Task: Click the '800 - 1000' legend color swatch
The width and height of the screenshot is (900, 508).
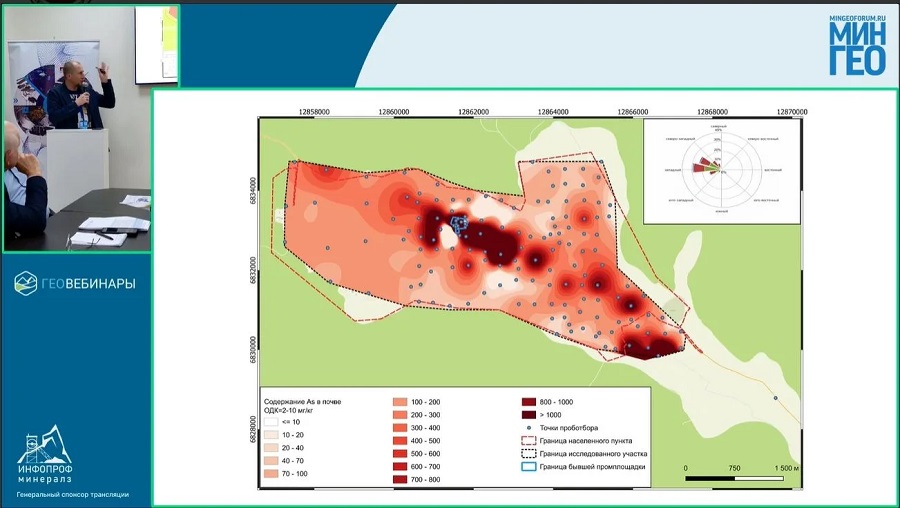Action: 529,402
